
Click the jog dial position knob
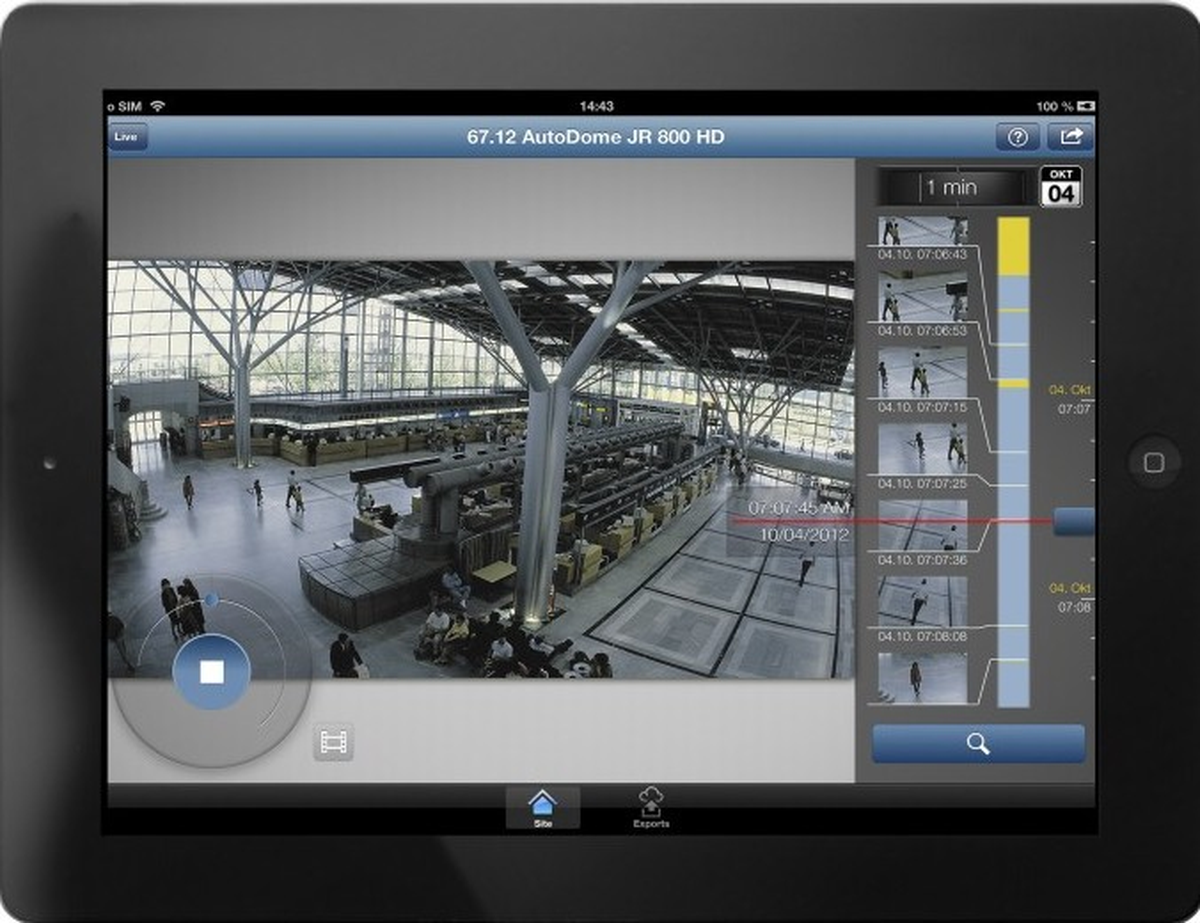(x=211, y=599)
